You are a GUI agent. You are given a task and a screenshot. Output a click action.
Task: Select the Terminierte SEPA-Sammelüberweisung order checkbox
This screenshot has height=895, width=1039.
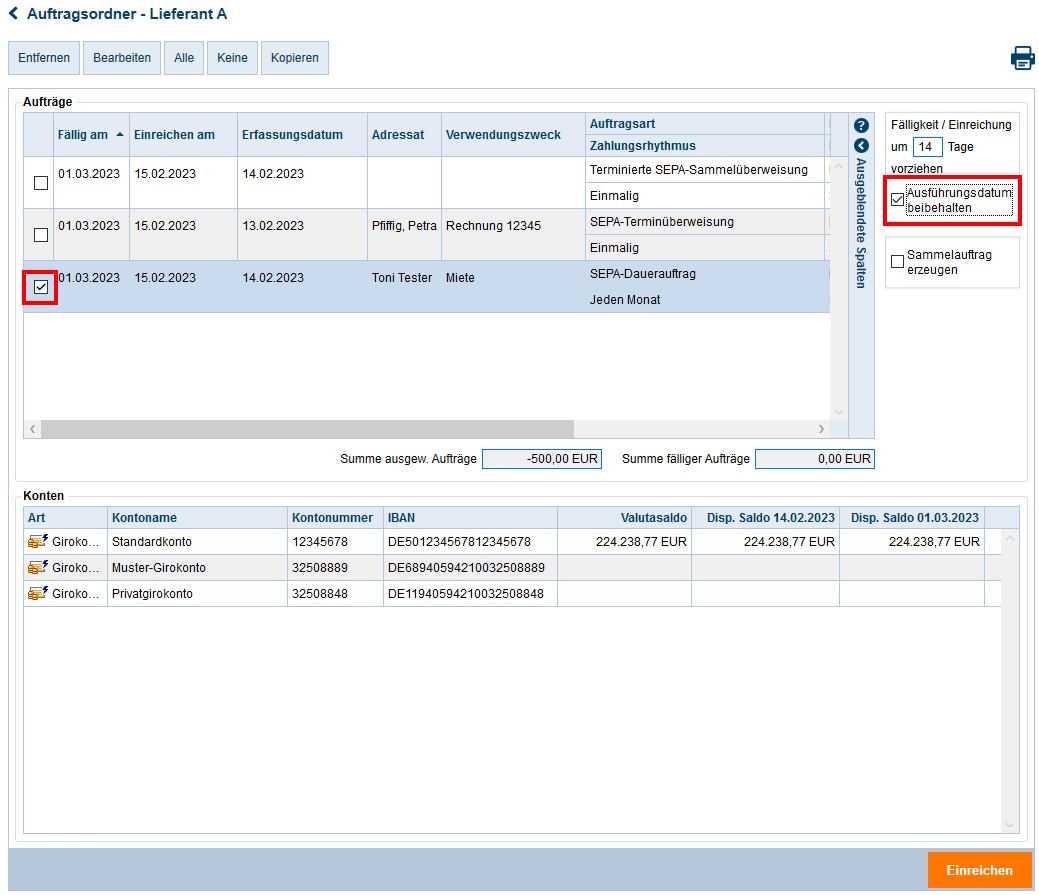coord(41,183)
